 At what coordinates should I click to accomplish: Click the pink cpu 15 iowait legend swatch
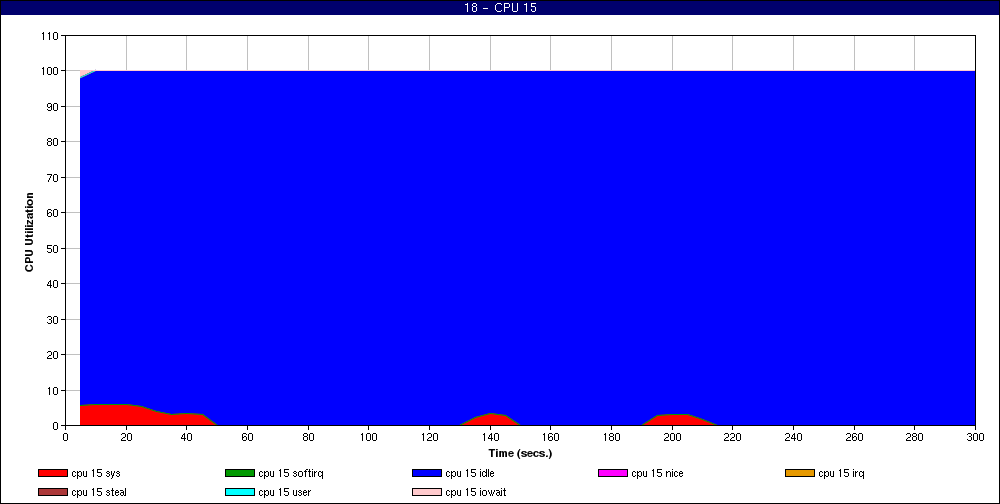click(426, 493)
